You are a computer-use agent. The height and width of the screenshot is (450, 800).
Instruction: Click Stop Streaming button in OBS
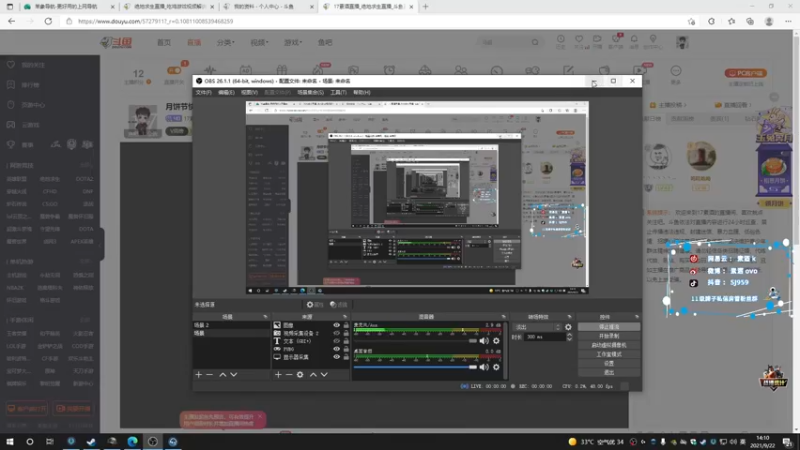(609, 327)
